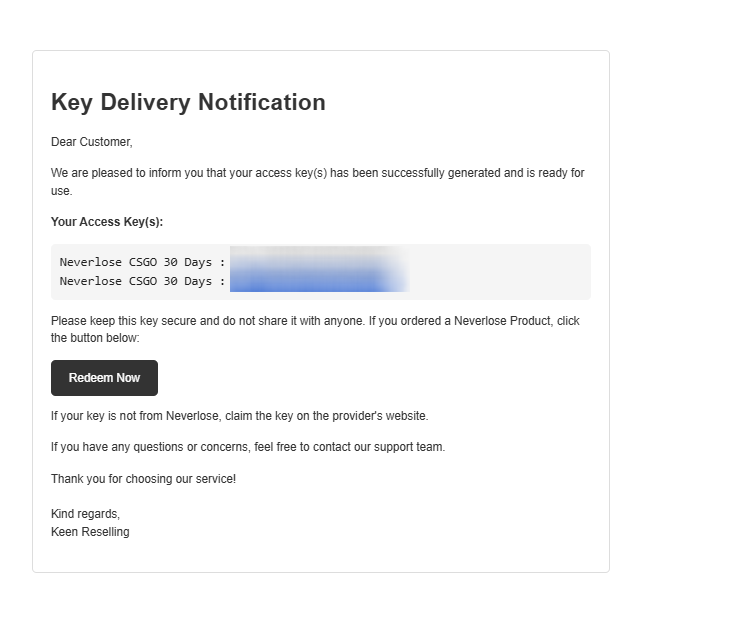
Task: Click the 'Your Access Key(s):' label
Action: (107, 222)
